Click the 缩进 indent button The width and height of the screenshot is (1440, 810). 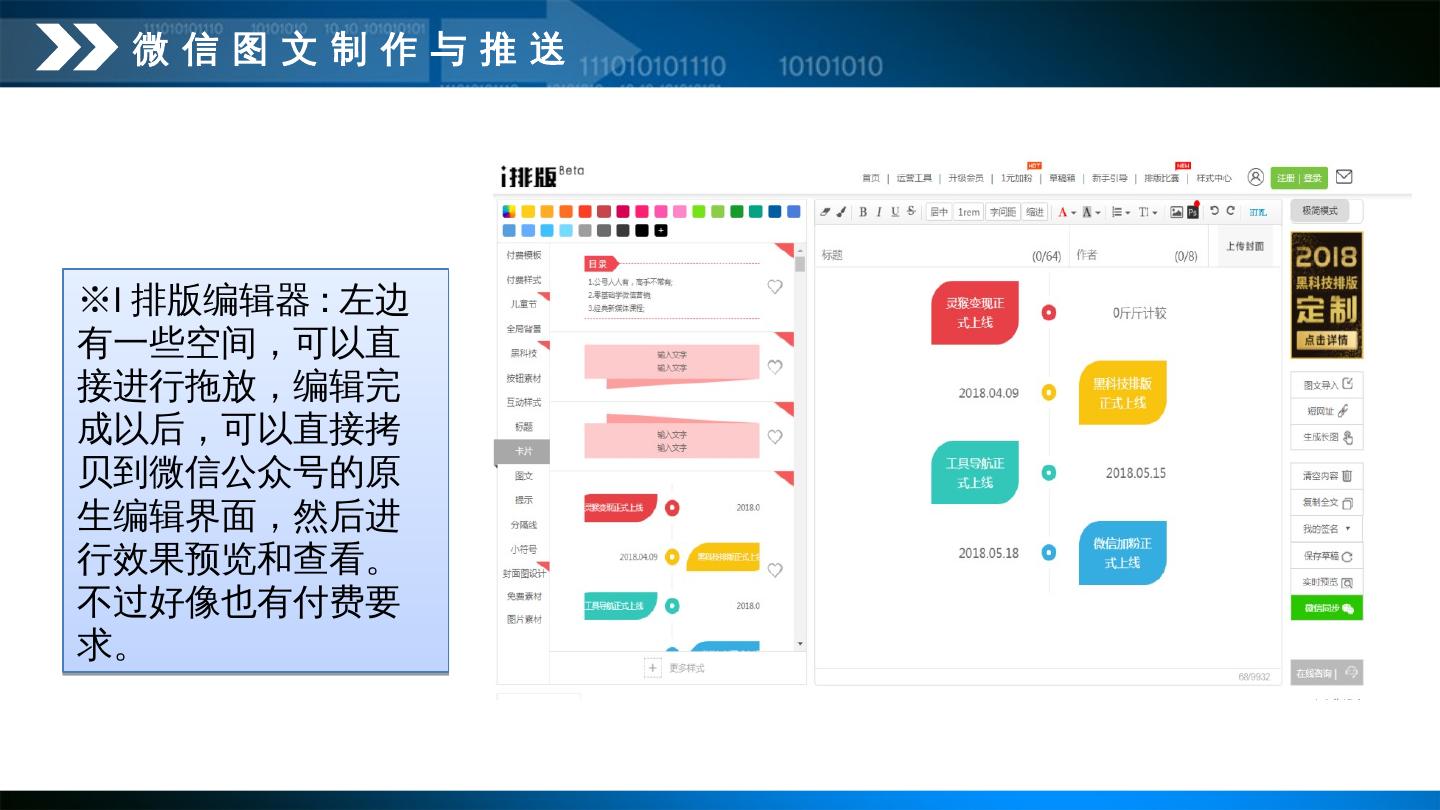click(x=1034, y=212)
